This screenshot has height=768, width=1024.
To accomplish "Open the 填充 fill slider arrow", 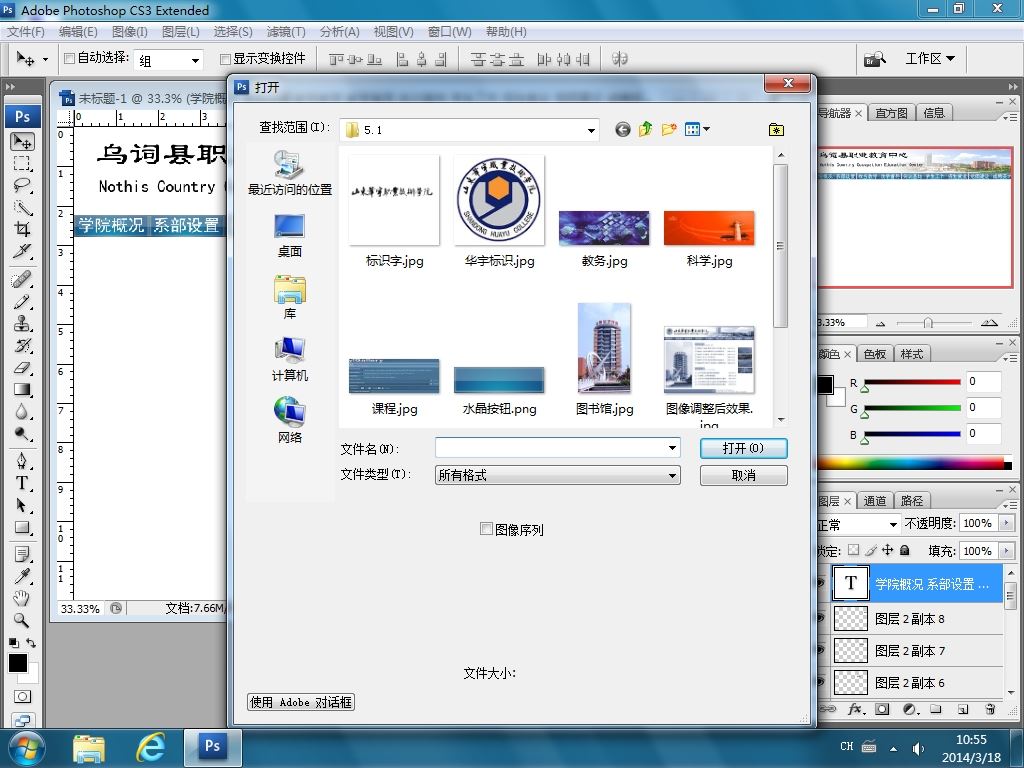I will pos(1006,551).
